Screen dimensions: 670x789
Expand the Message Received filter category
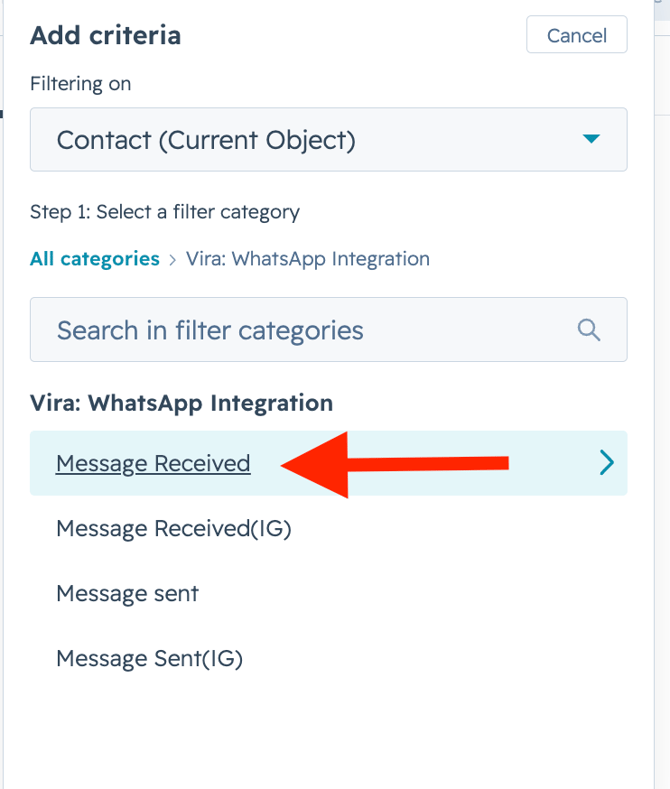pos(328,463)
